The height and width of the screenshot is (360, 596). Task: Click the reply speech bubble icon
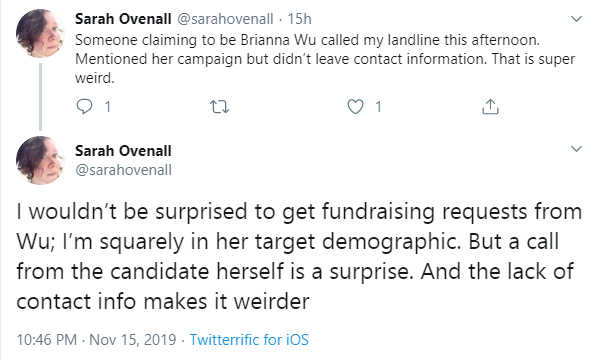(x=84, y=107)
